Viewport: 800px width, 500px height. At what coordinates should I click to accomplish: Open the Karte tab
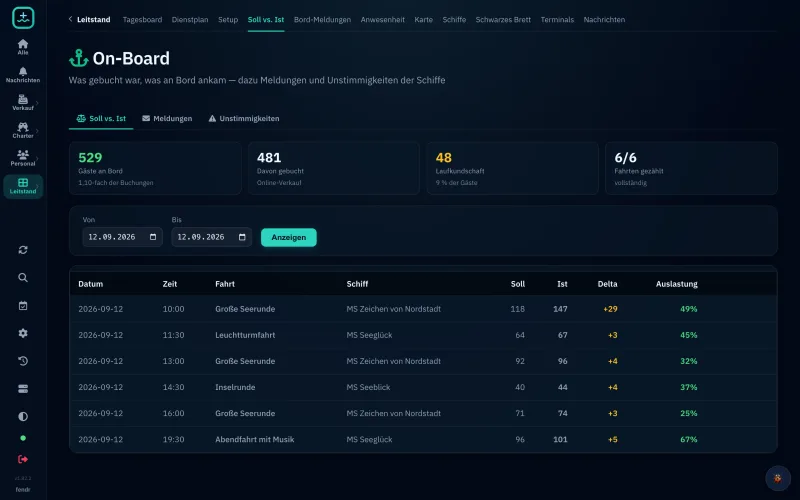423,19
